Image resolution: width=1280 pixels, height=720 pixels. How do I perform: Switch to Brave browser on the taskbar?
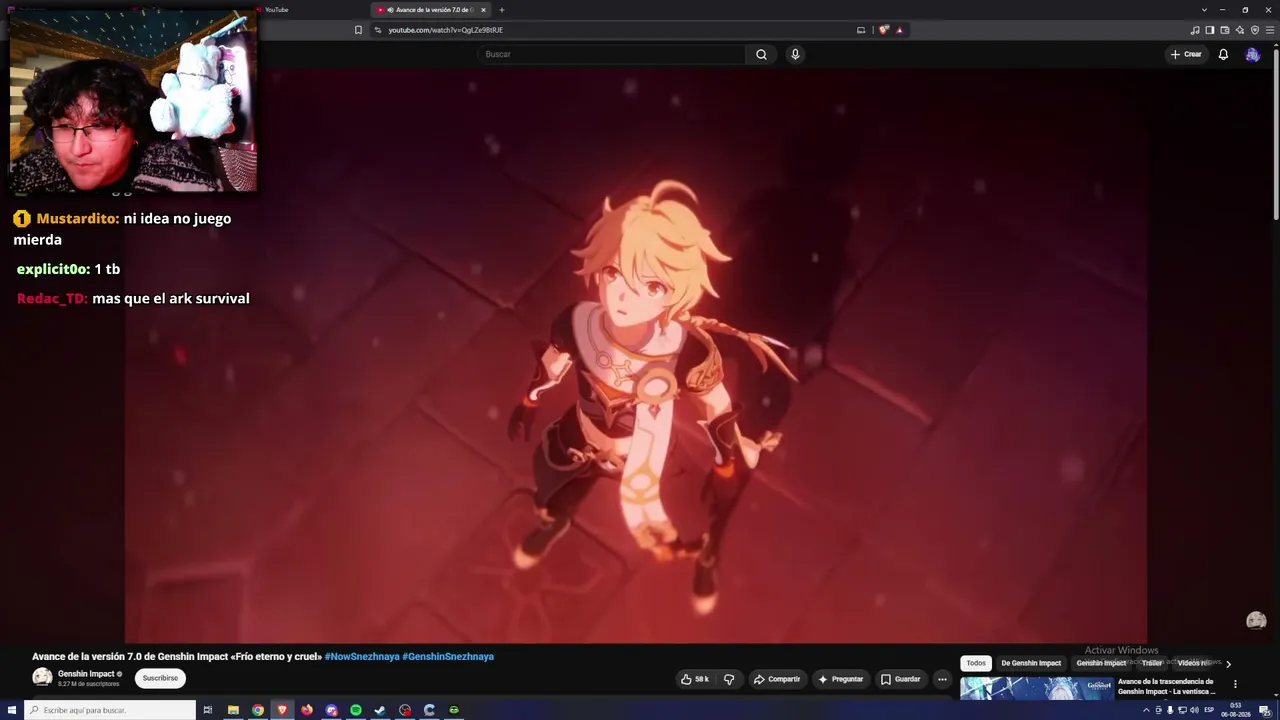pyautogui.click(x=282, y=710)
